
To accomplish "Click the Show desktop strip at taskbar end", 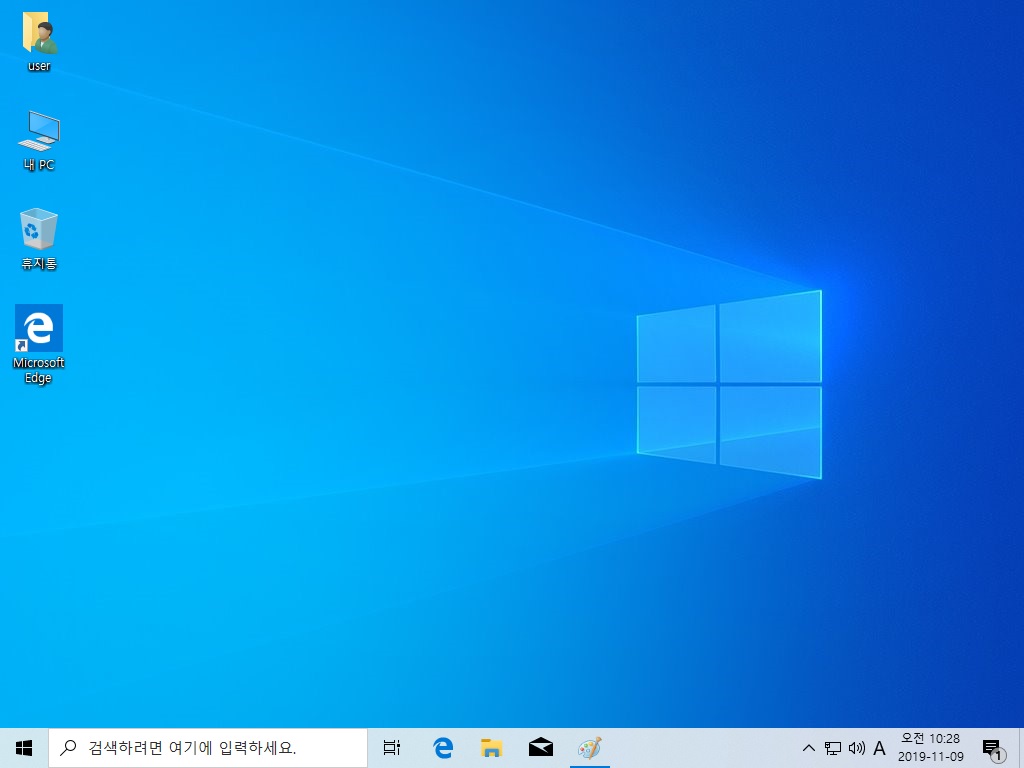I will tap(1021, 748).
